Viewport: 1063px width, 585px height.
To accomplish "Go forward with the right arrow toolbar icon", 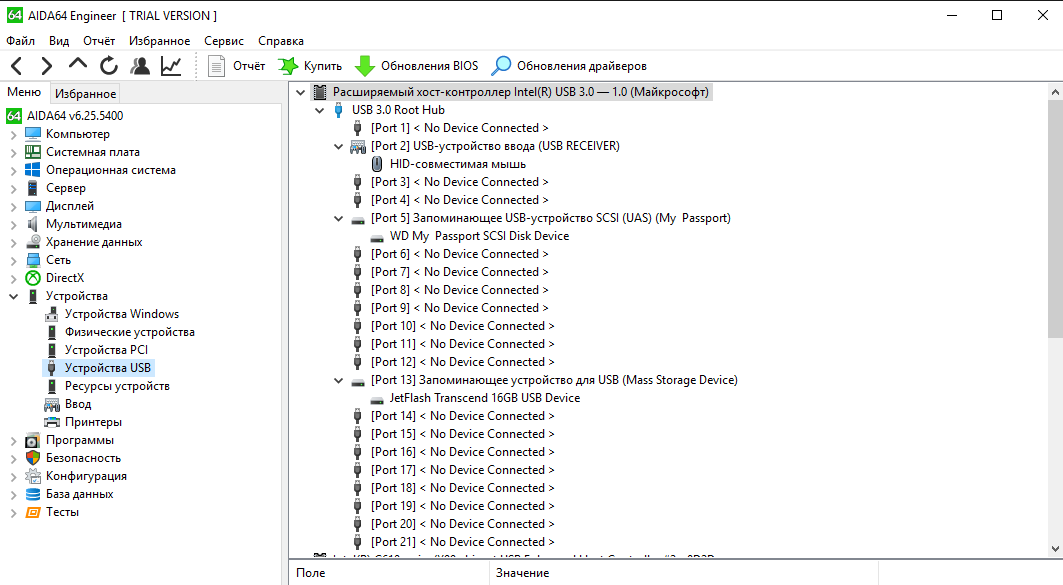I will (x=46, y=66).
